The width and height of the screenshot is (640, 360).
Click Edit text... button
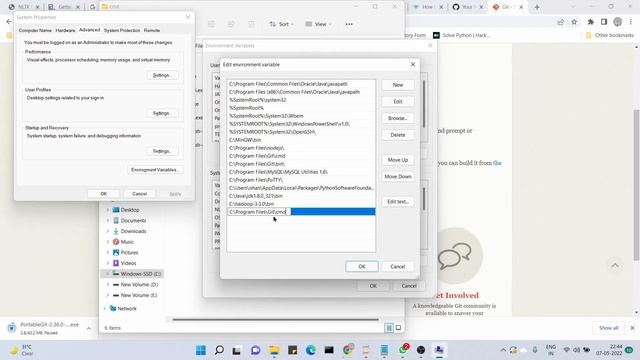click(398, 202)
